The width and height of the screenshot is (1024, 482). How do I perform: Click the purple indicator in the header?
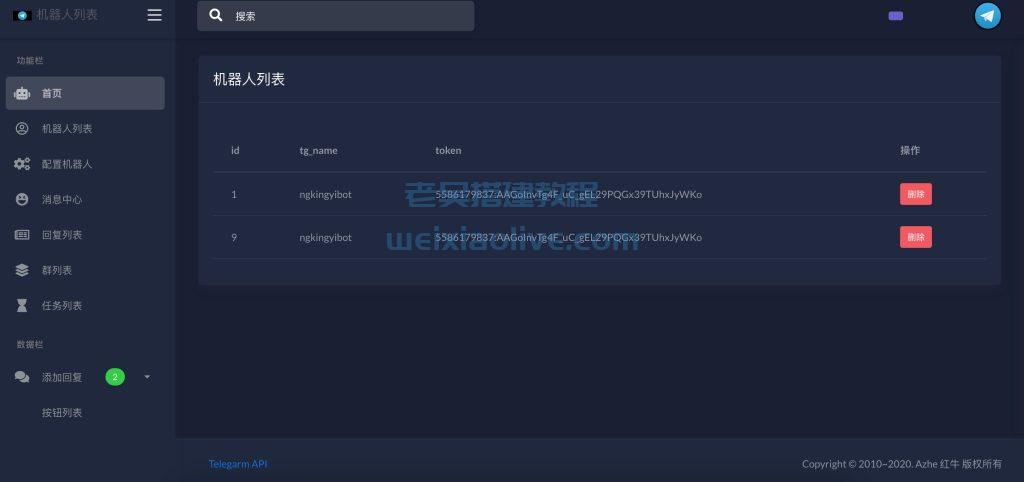coord(895,16)
